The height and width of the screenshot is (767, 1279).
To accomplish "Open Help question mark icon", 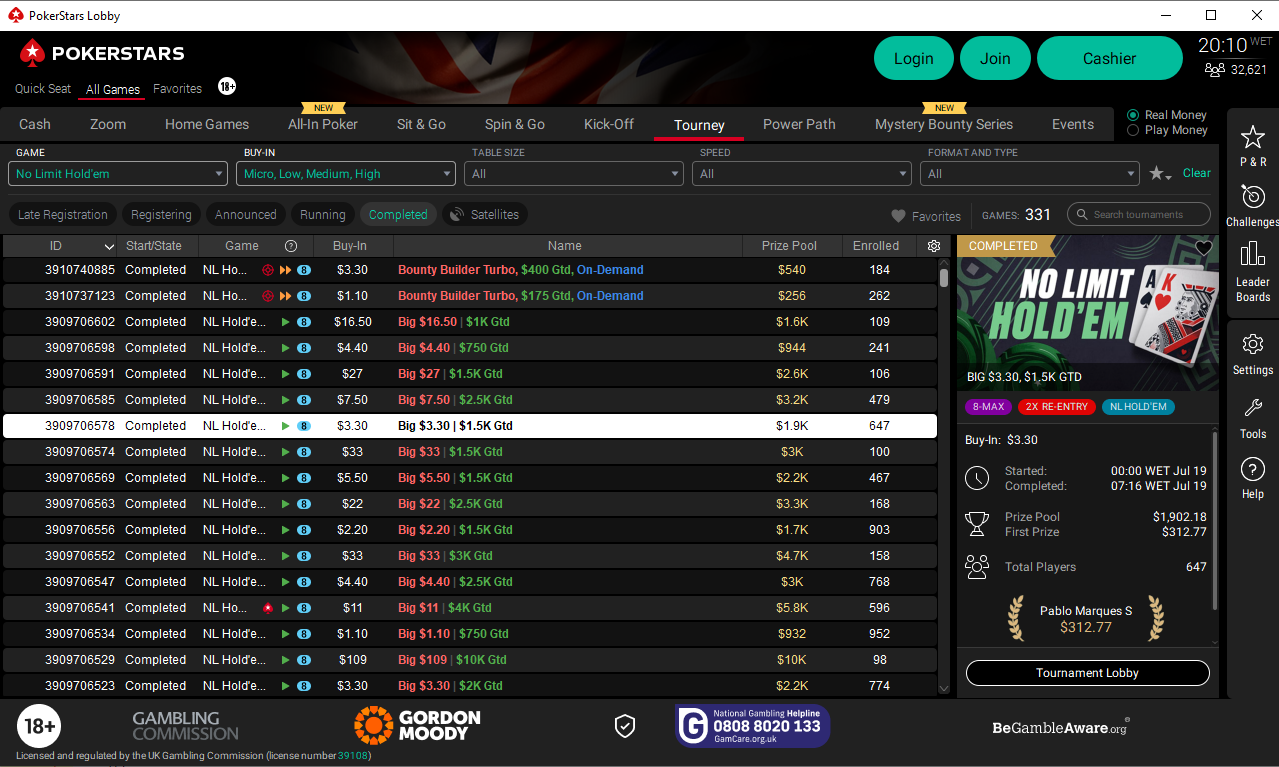I will click(1252, 469).
